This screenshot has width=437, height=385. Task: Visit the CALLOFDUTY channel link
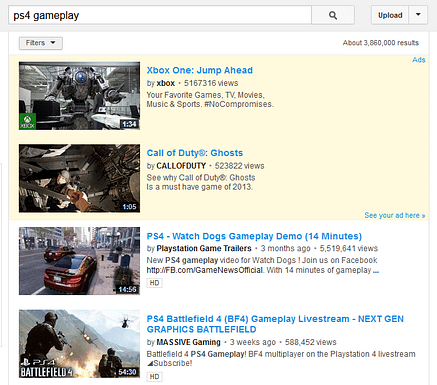tap(181, 166)
